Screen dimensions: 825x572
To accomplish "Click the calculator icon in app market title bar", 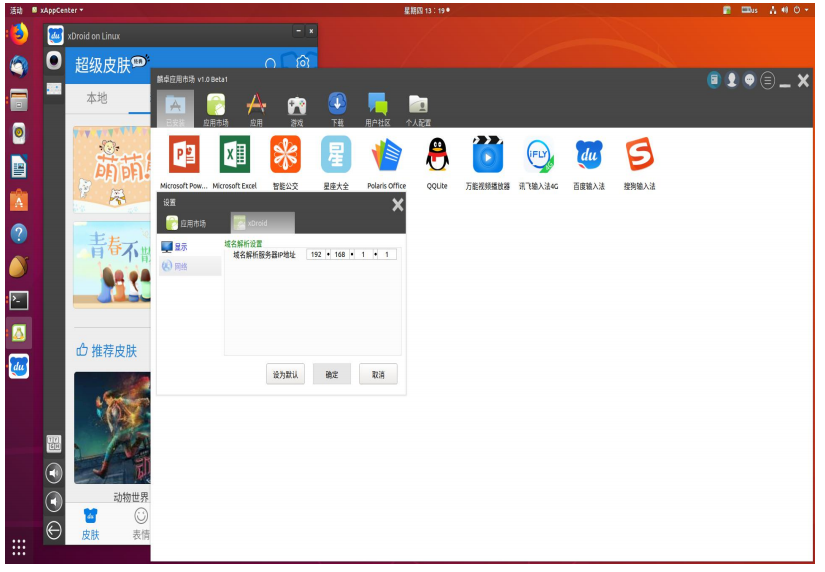I will point(714,80).
